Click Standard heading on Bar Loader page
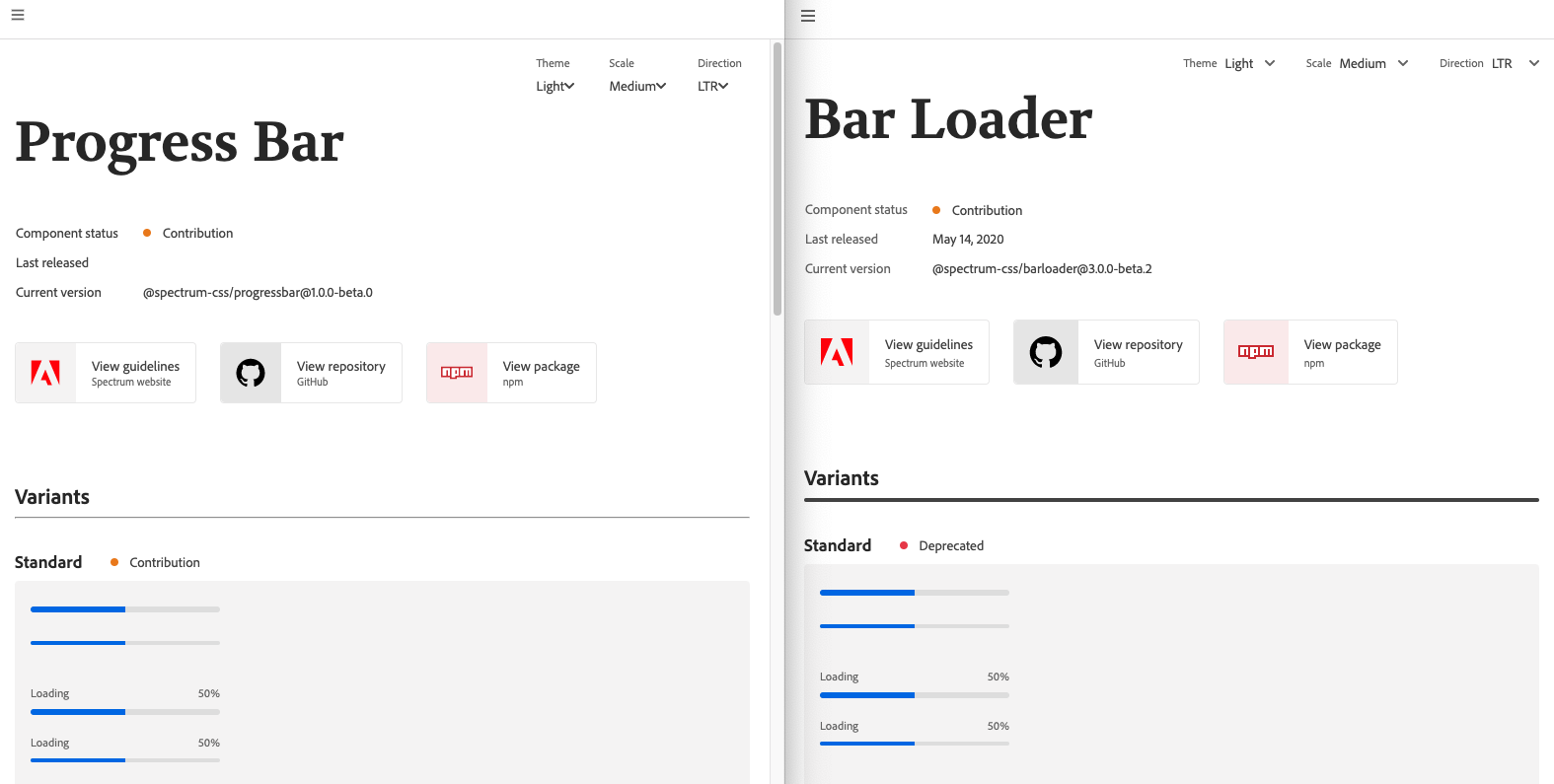The height and width of the screenshot is (784, 1554). tap(838, 545)
